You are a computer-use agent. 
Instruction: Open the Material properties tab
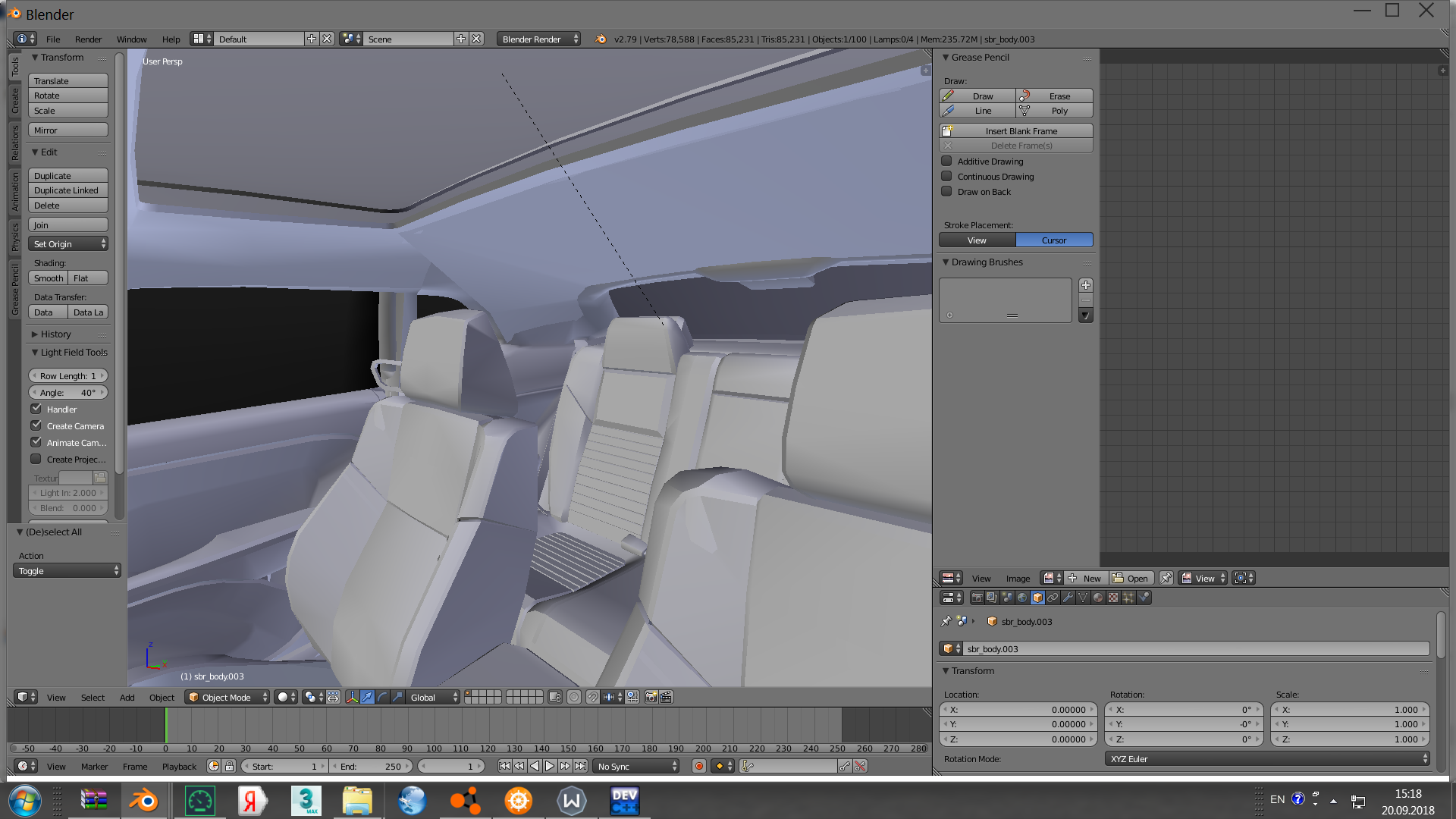pos(1098,598)
